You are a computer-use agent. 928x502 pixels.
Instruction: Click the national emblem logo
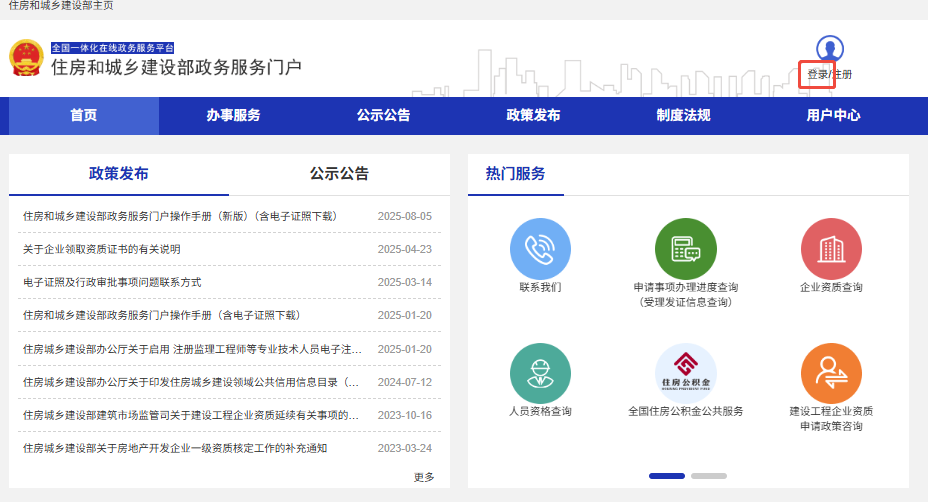pyautogui.click(x=26, y=58)
